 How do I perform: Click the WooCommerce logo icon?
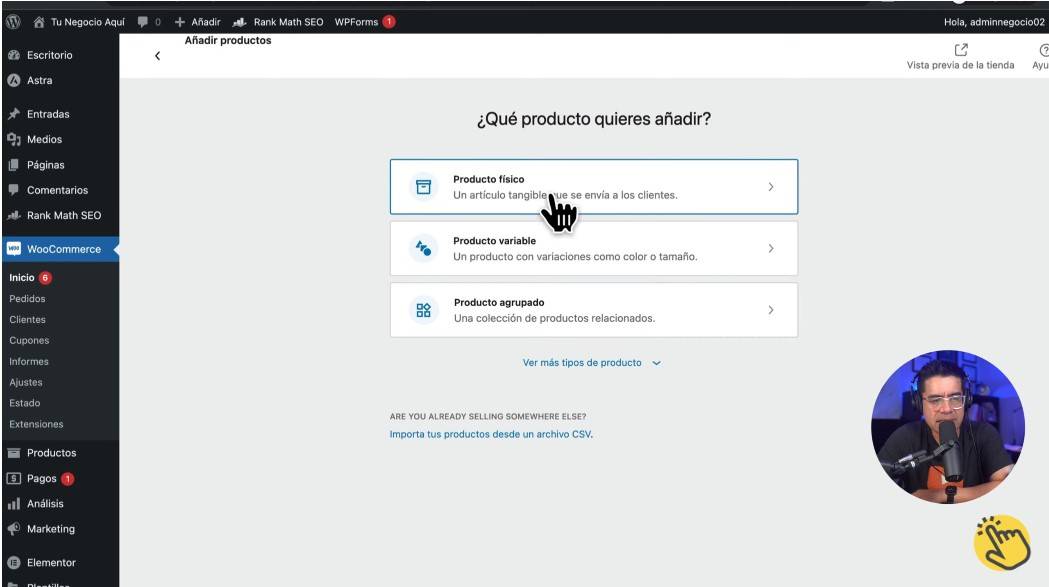tap(13, 249)
